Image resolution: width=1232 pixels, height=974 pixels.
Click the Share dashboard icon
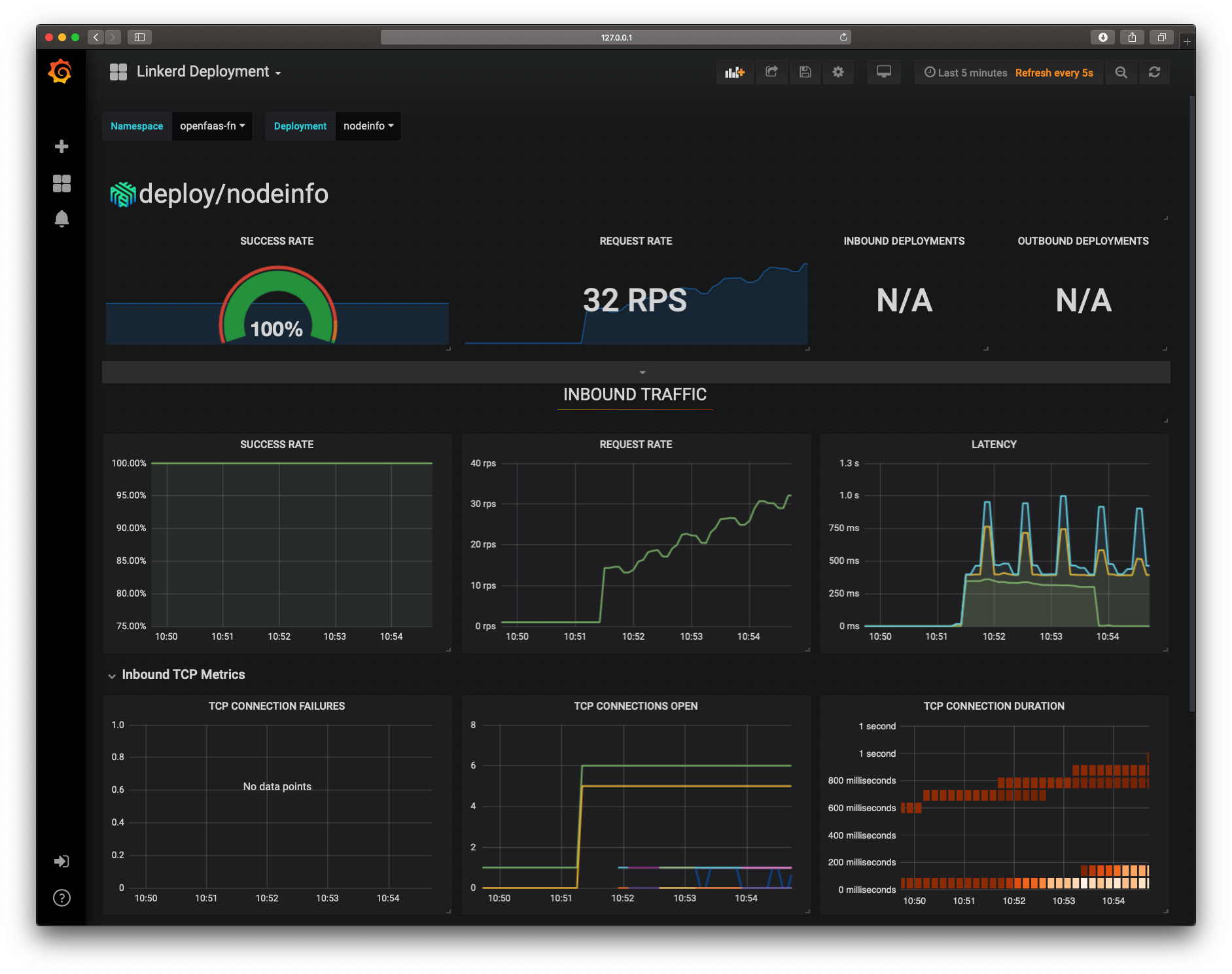pos(772,73)
